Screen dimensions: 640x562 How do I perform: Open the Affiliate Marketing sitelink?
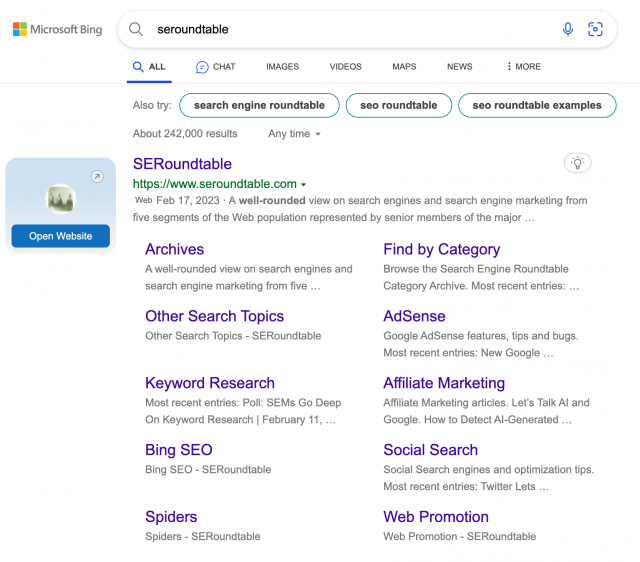click(444, 383)
